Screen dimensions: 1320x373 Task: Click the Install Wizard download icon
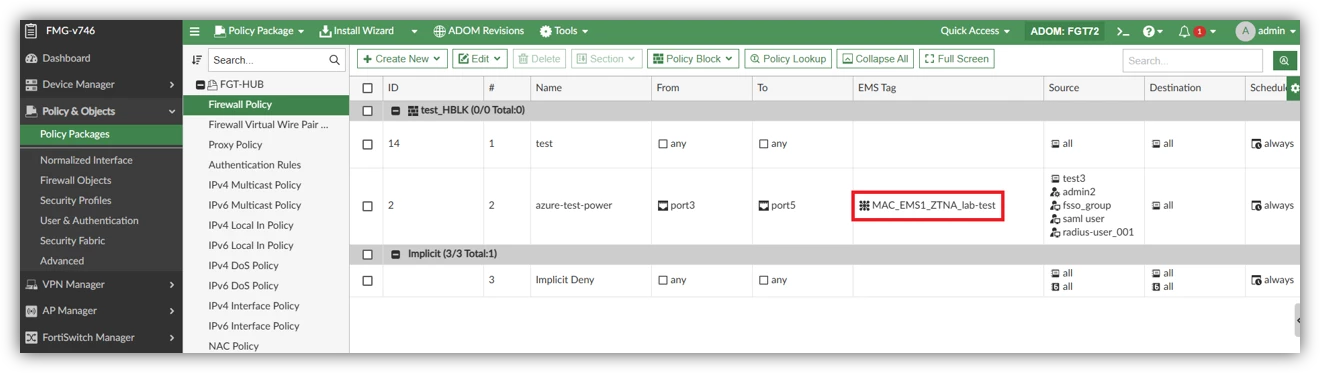point(325,31)
